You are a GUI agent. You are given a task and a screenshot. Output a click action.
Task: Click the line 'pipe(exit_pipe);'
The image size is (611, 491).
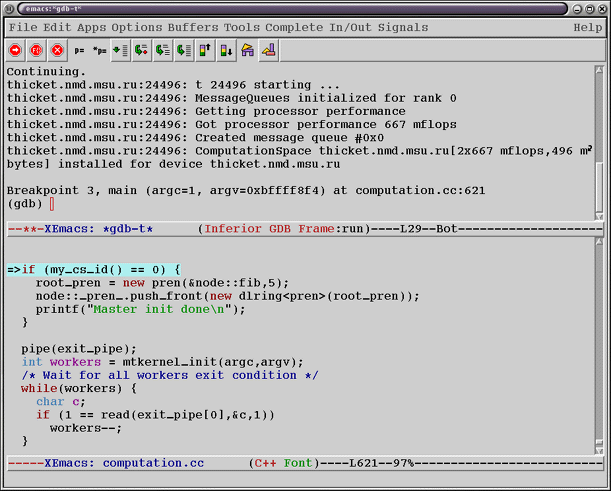coord(79,349)
